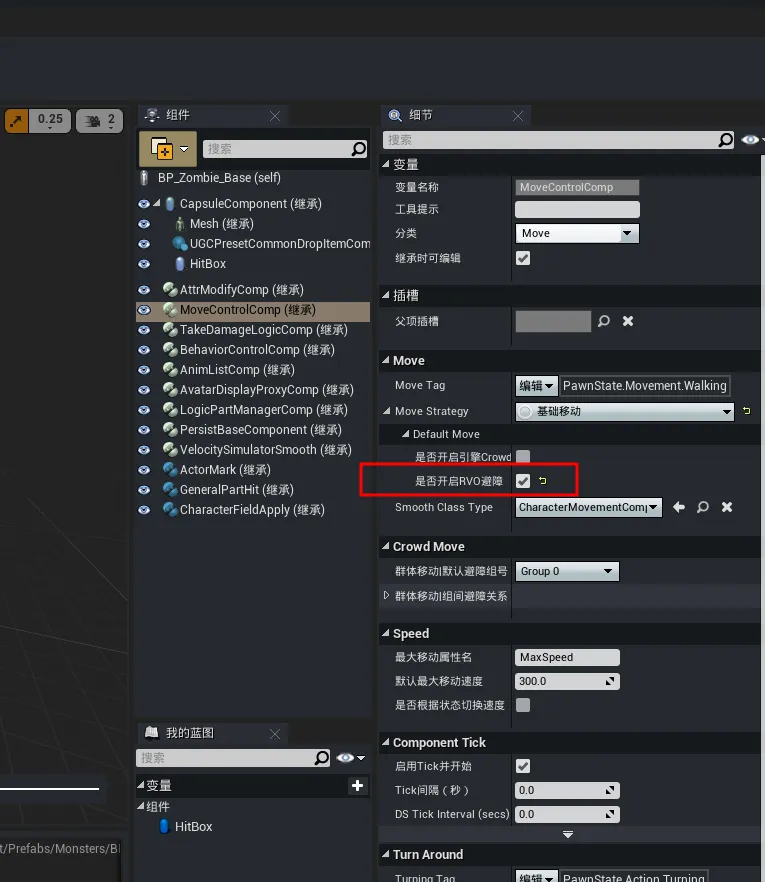Open the Move Tag 编辑 dropdown
Image resolution: width=765 pixels, height=882 pixels.
pos(537,385)
